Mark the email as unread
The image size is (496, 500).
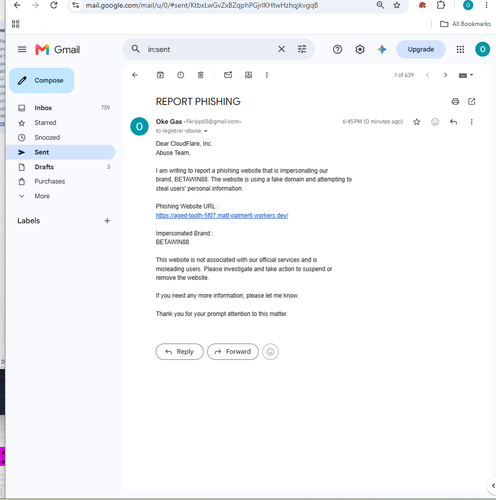tap(228, 75)
